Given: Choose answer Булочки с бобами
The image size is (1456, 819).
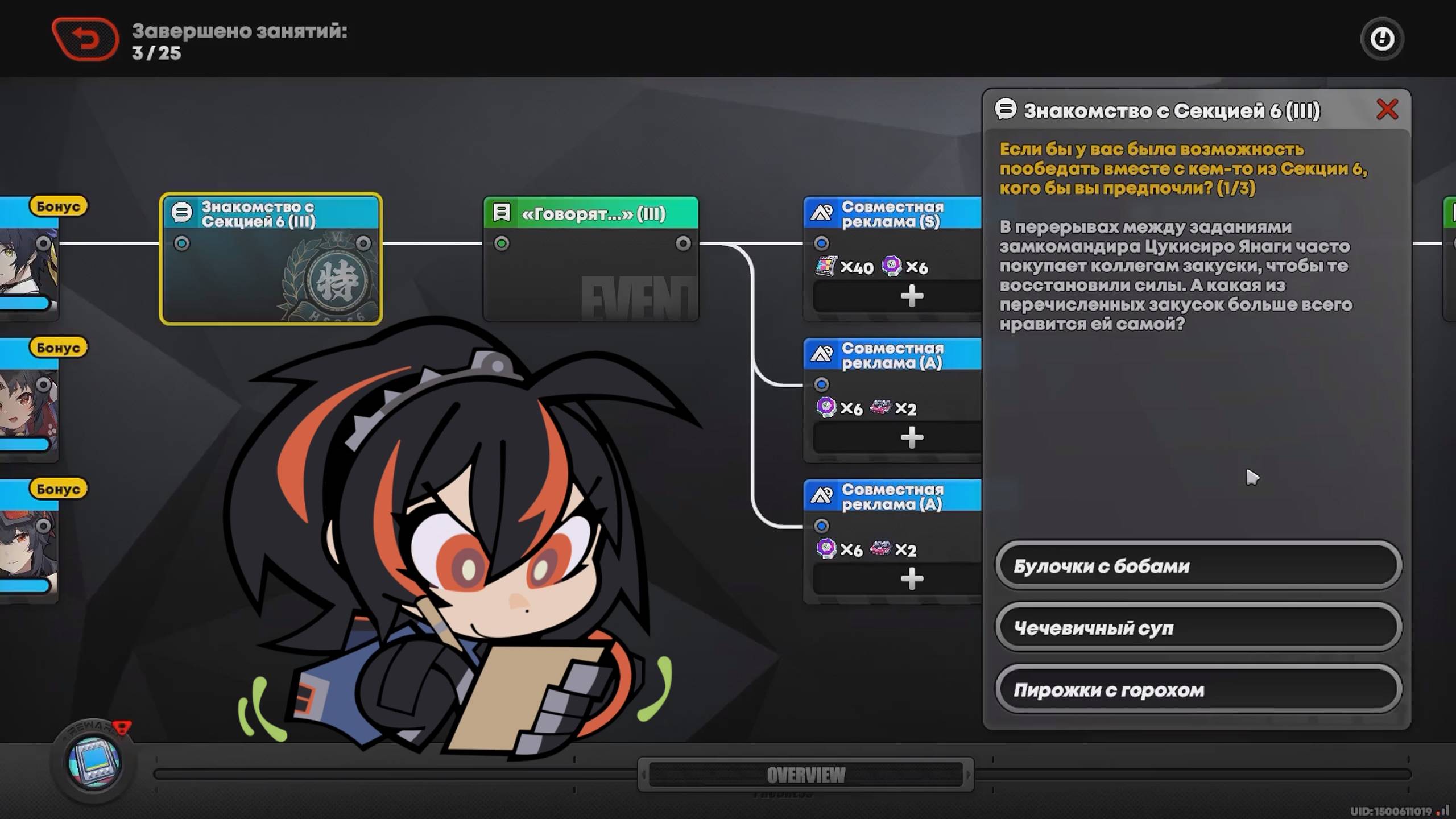Looking at the screenshot, I should [x=1198, y=566].
